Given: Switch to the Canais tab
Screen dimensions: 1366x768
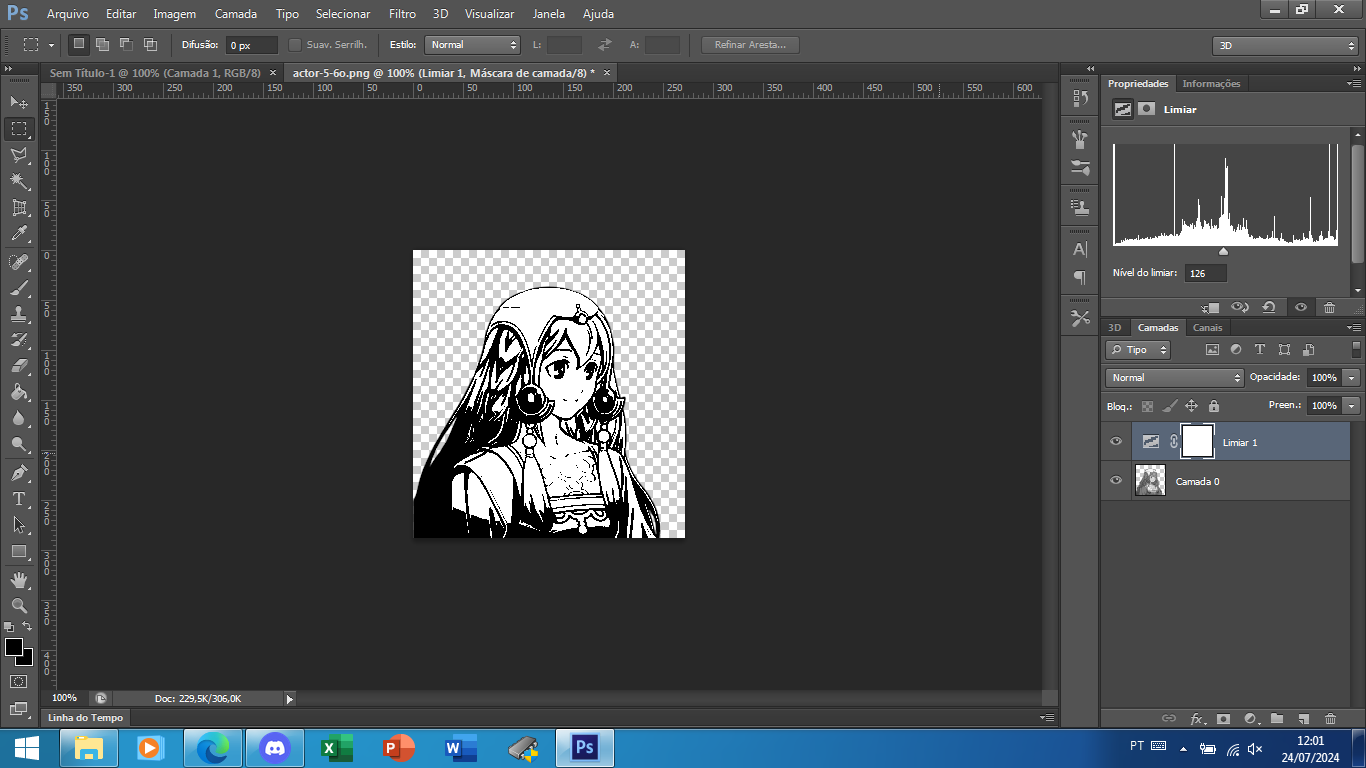Looking at the screenshot, I should point(1207,328).
